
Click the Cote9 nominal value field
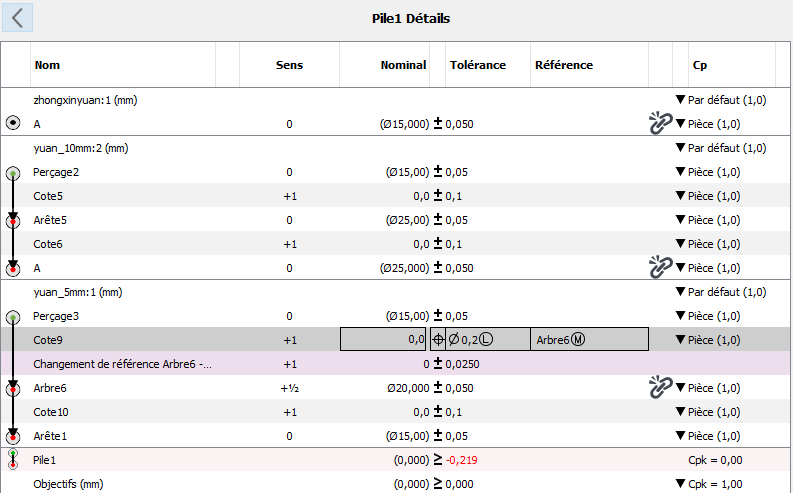click(384, 339)
